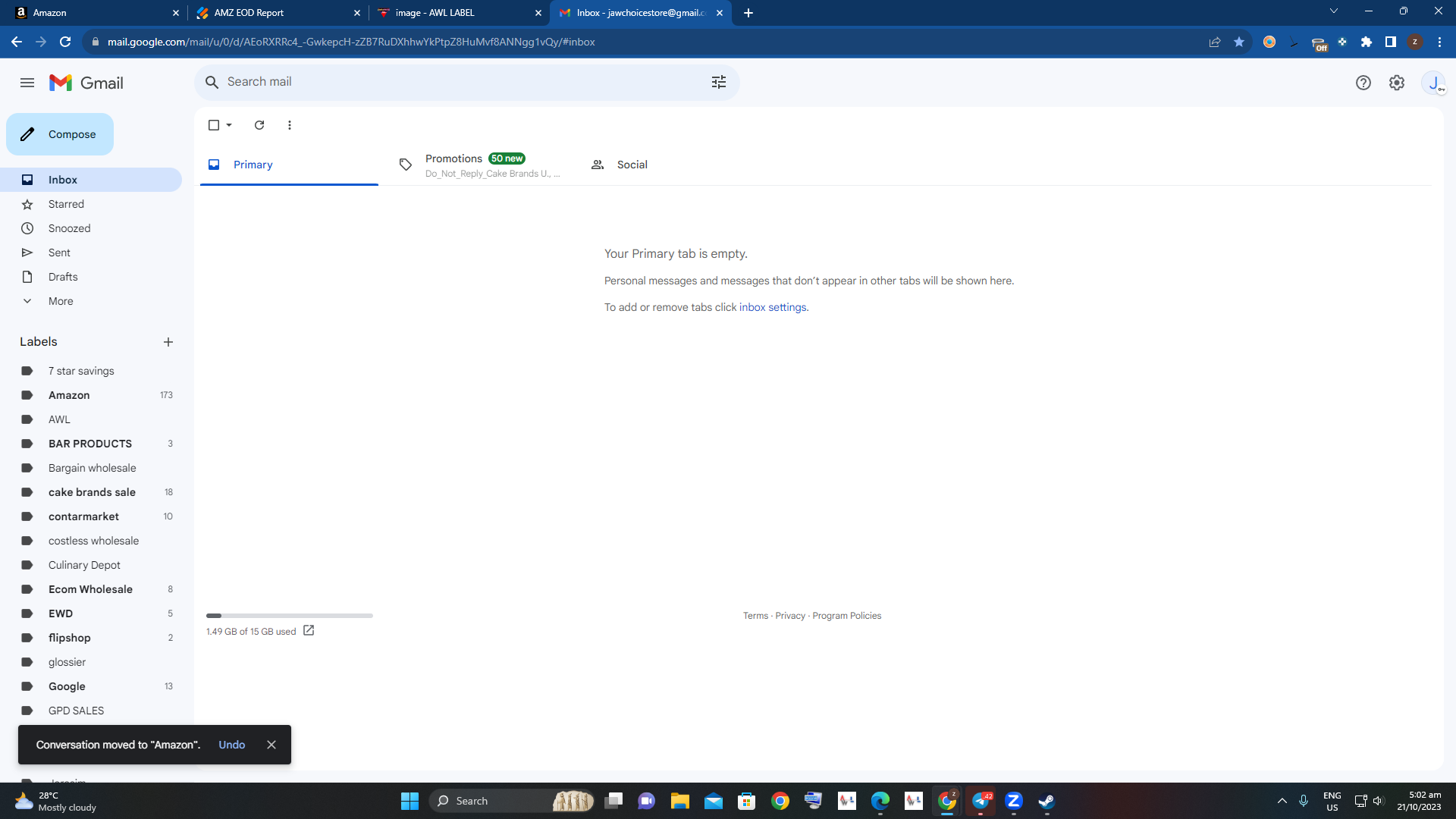Open Microsoft Store from taskbar
The width and height of the screenshot is (1456, 819).
746,801
